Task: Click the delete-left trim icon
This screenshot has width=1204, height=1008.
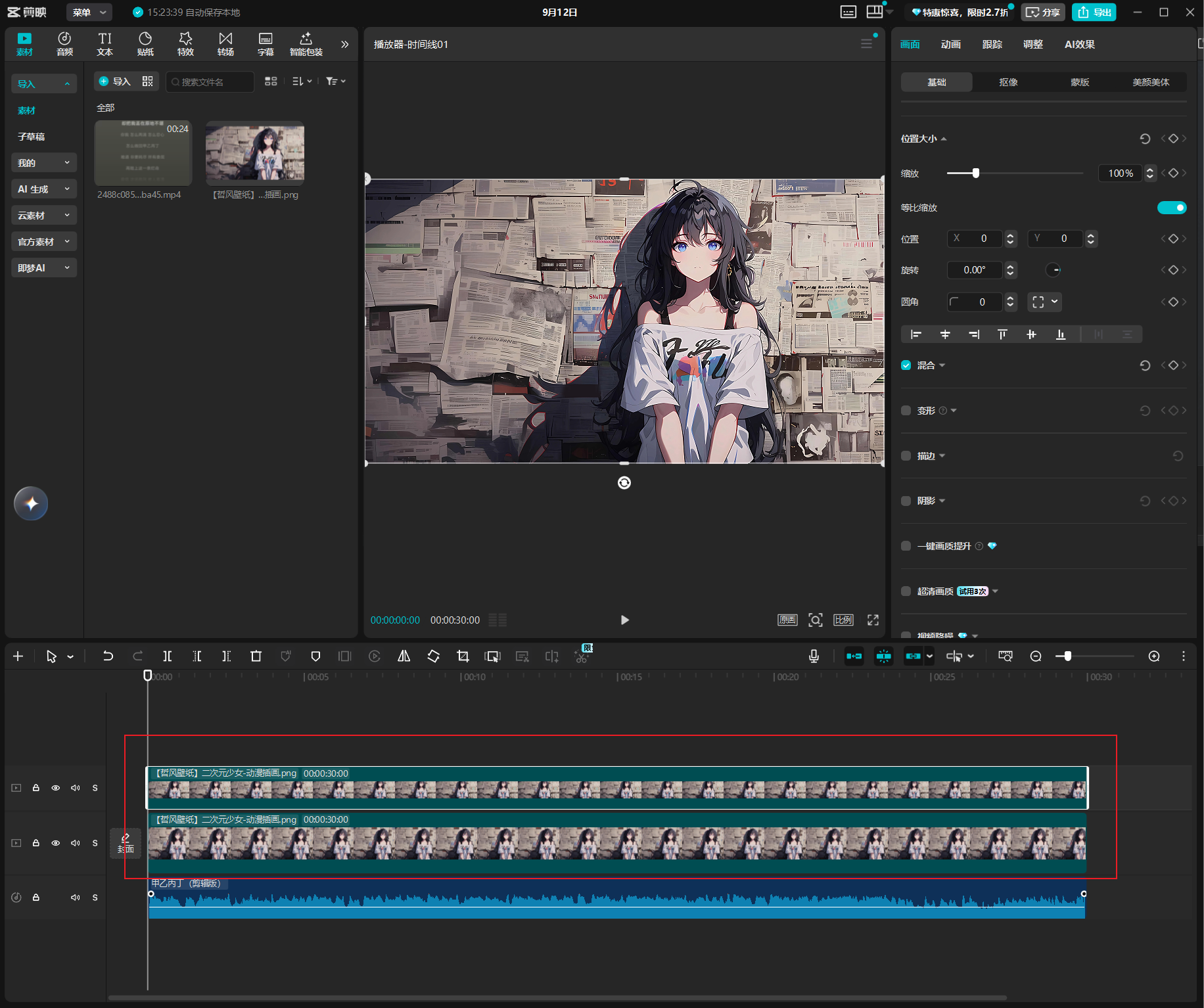Action: [197, 656]
